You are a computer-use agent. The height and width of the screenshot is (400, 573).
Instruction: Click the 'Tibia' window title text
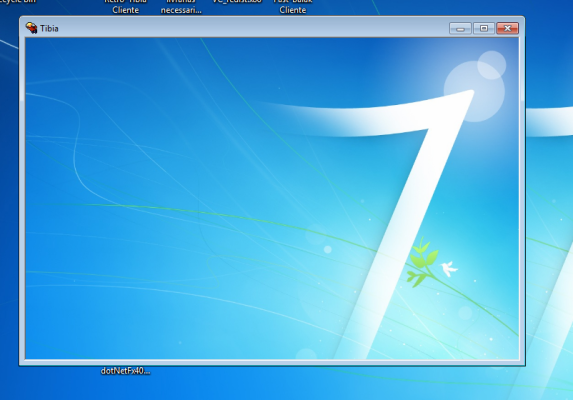pyautogui.click(x=49, y=28)
